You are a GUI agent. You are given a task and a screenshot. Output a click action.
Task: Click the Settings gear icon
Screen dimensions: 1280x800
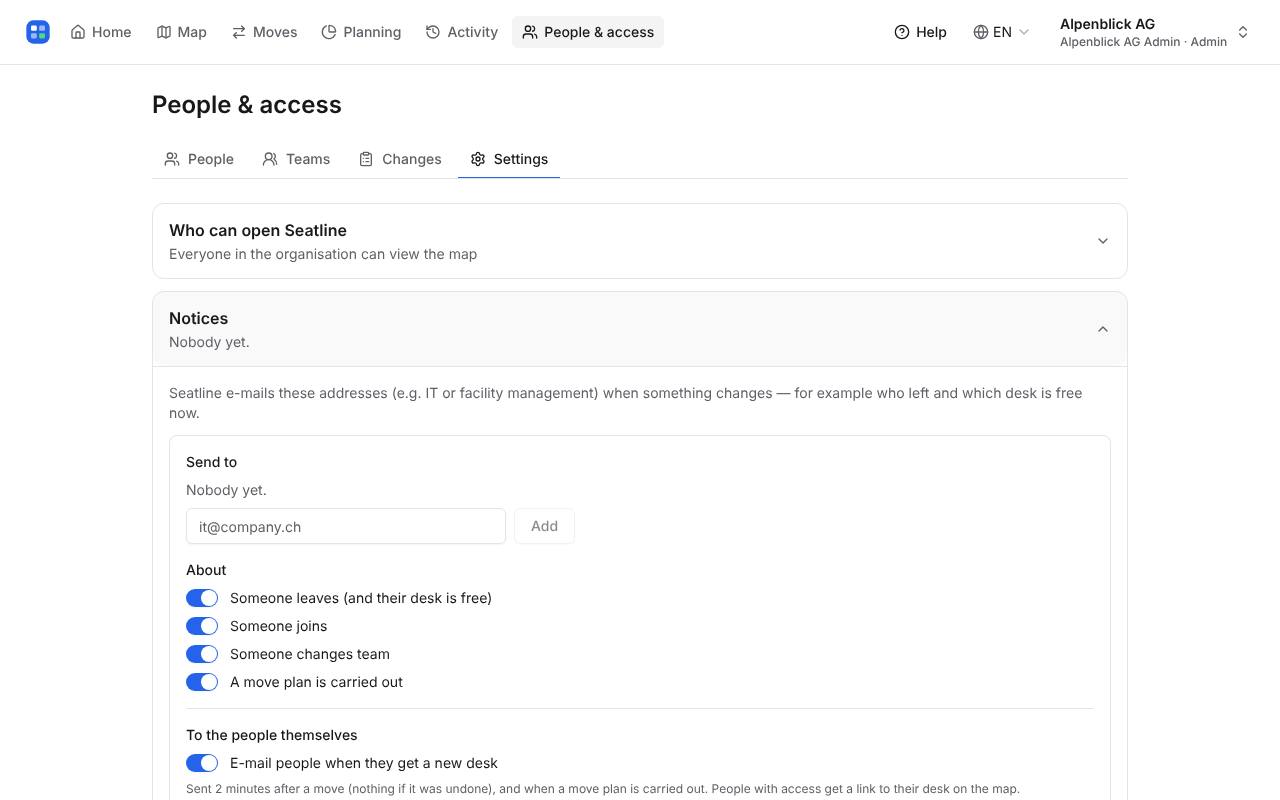pos(478,159)
